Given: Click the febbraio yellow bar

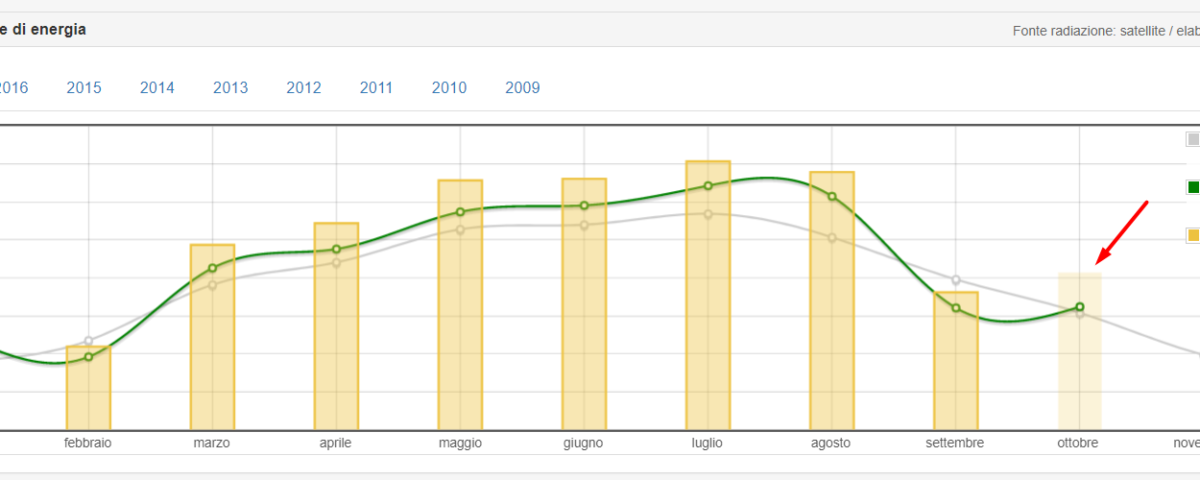Looking at the screenshot, I should click(x=88, y=395).
